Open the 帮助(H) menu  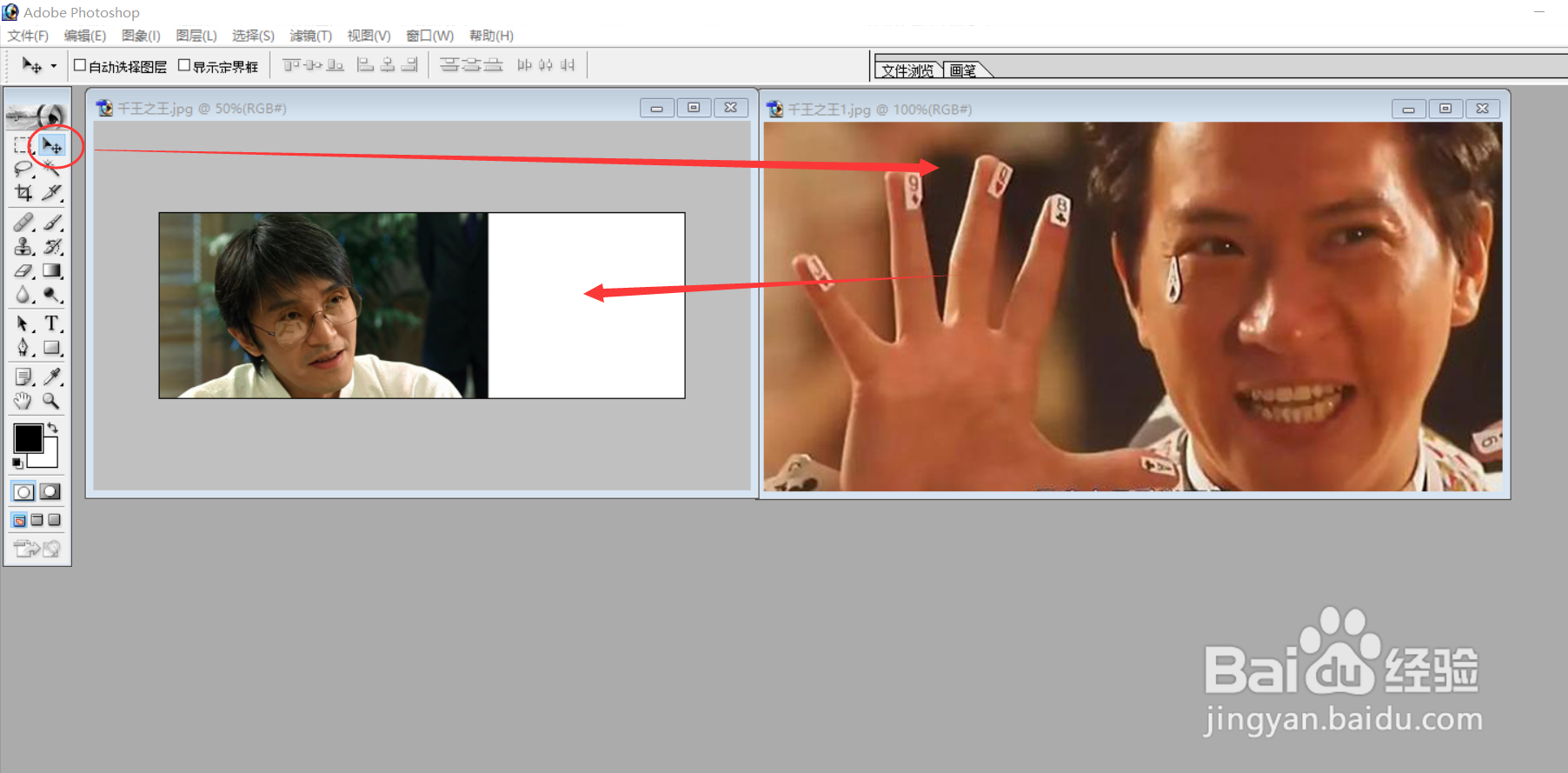491,36
